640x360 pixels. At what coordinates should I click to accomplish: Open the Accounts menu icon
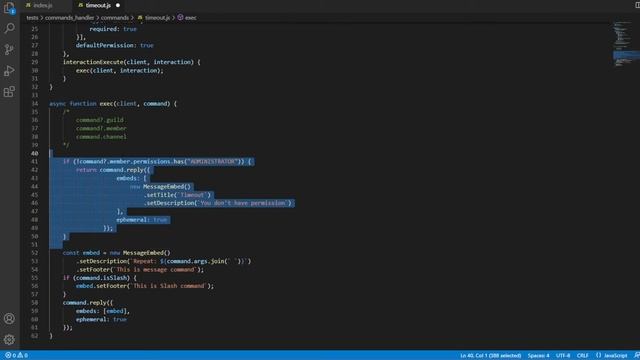pyautogui.click(x=9, y=318)
